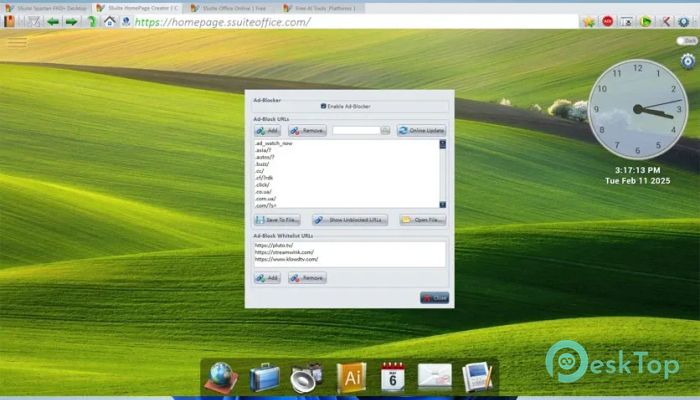Open the favorites star icon

coord(589,21)
